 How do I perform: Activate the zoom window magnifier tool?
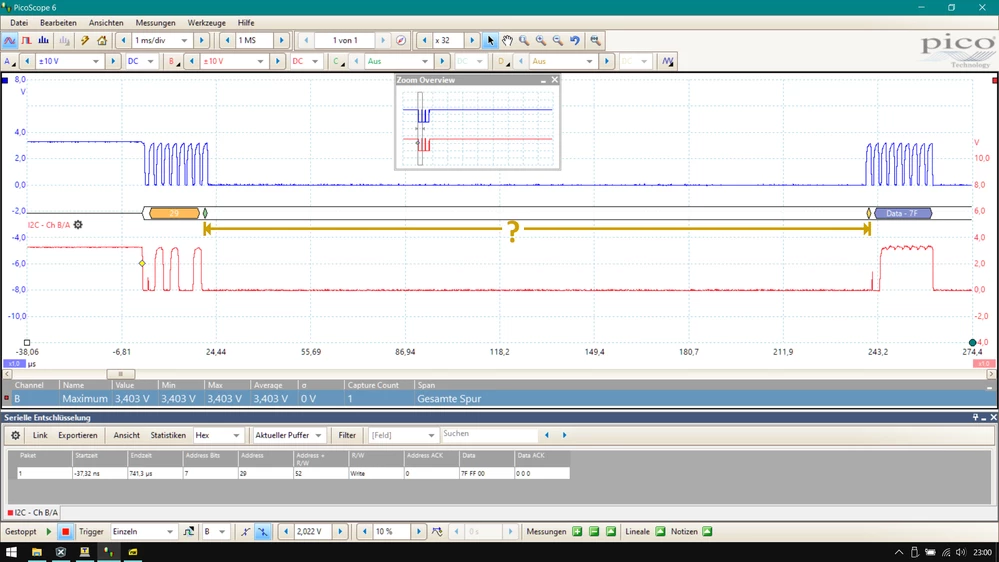(x=524, y=40)
